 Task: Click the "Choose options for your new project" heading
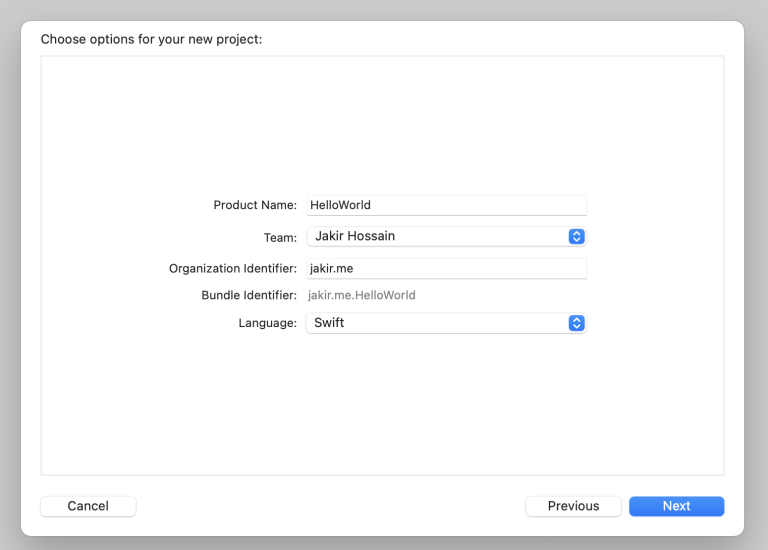[151, 40]
